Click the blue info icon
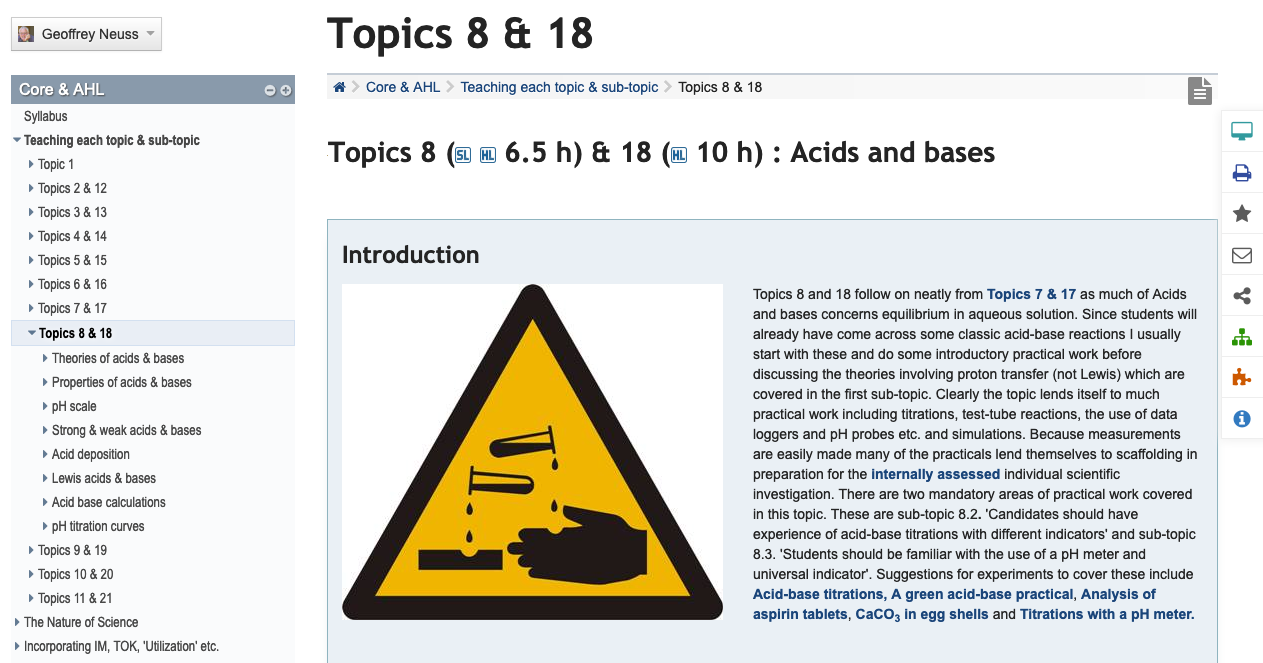Screen dimensions: 1263x663 [x=1242, y=419]
